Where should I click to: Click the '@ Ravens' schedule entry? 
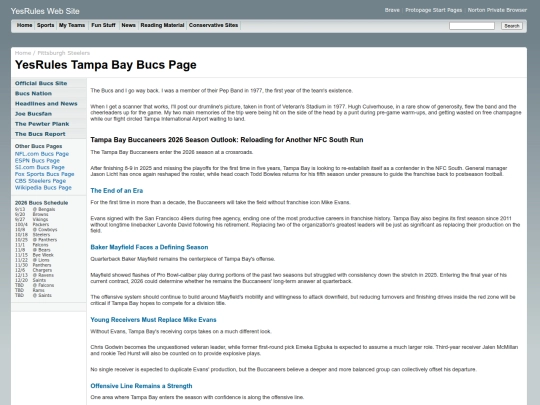click(x=43, y=275)
